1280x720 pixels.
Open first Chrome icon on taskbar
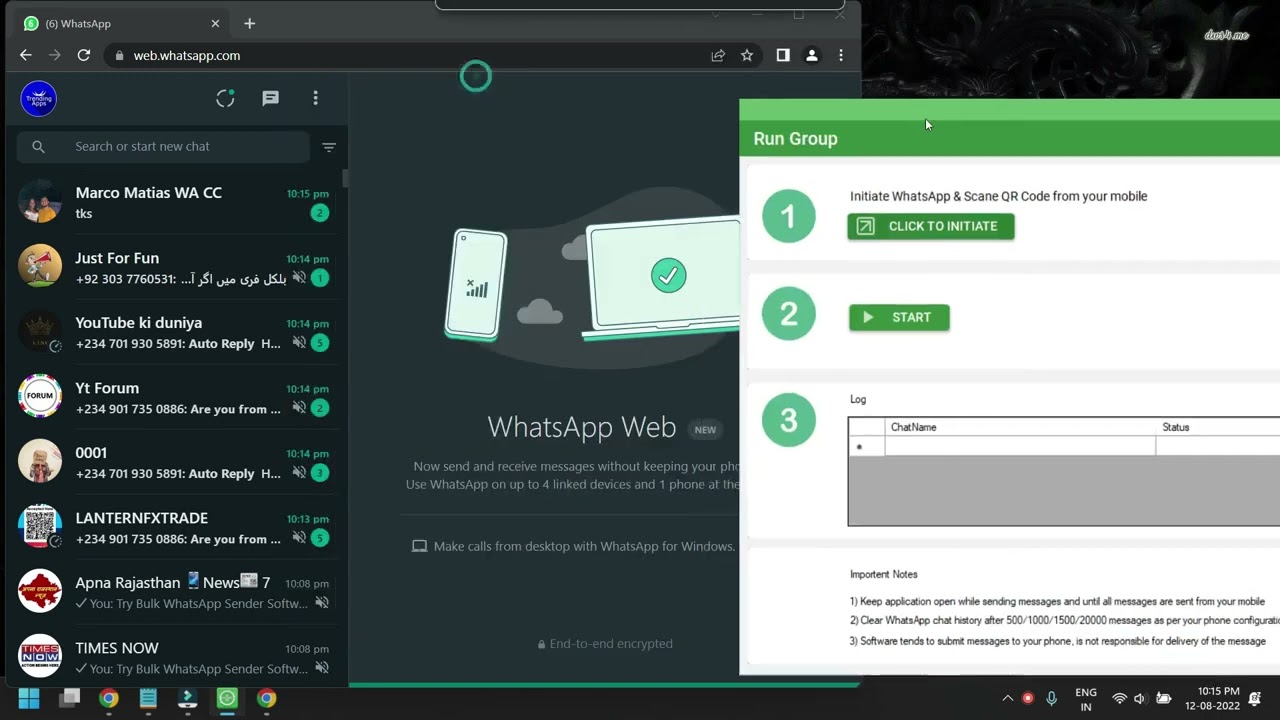(x=109, y=698)
